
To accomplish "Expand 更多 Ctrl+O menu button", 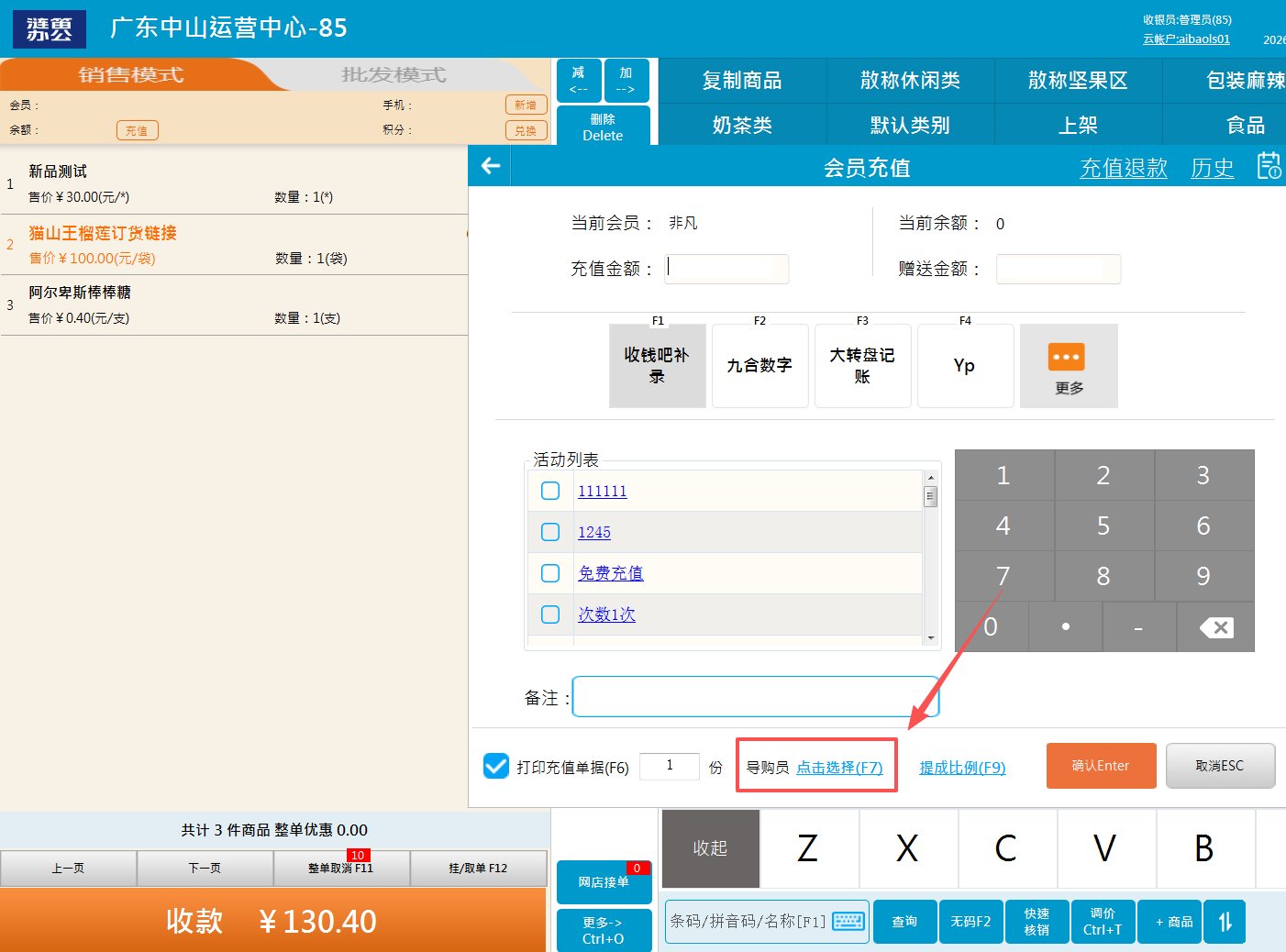I will (604, 930).
